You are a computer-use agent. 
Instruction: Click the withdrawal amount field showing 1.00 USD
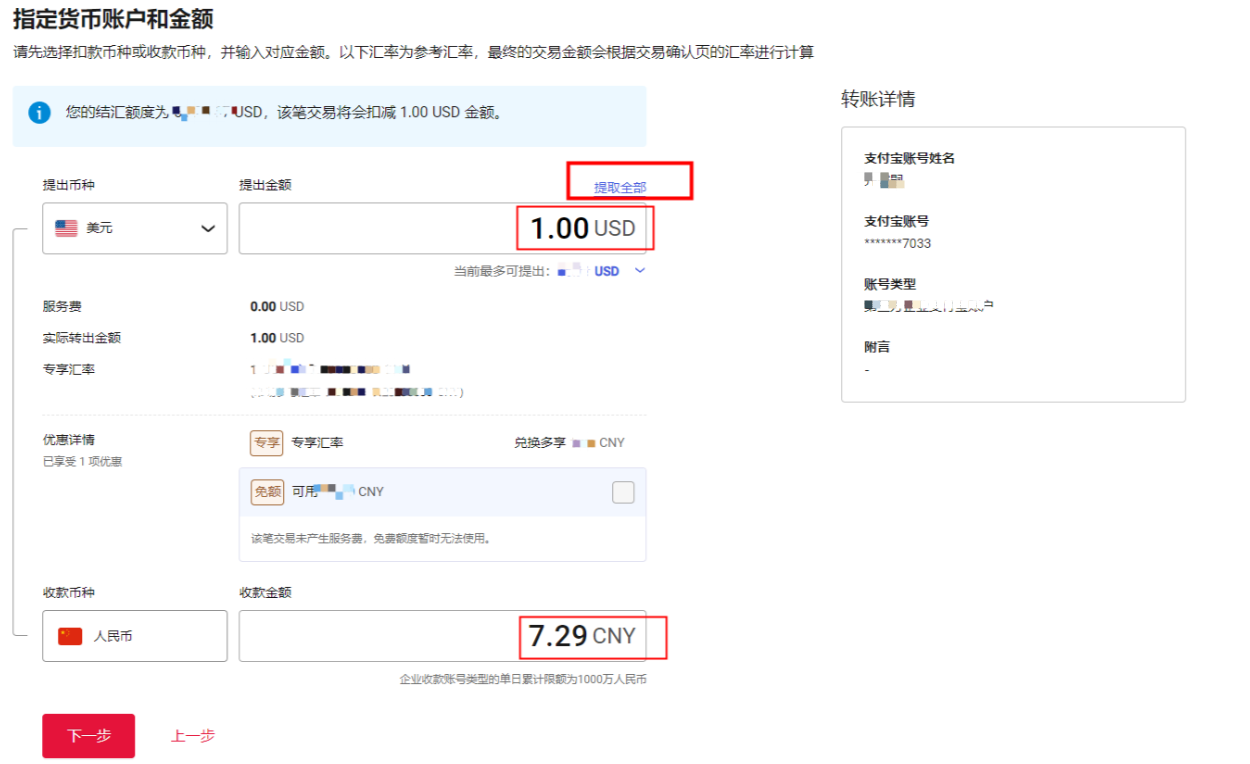[445, 228]
